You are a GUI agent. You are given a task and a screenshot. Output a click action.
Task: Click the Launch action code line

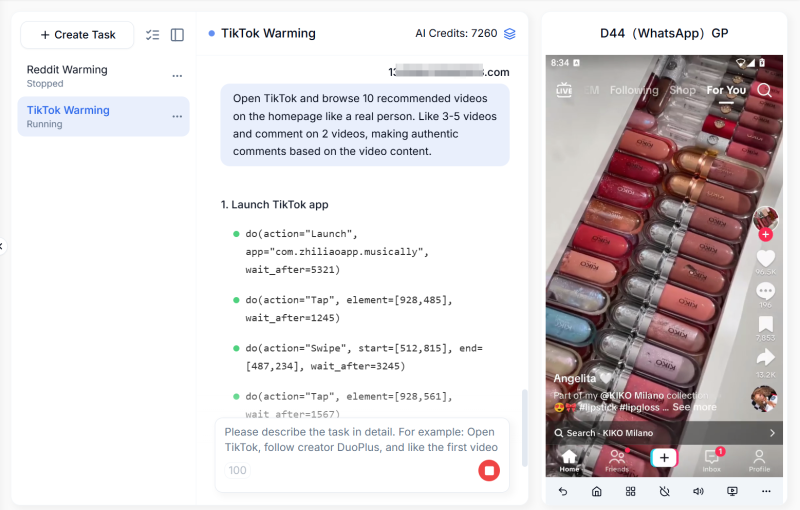point(337,251)
